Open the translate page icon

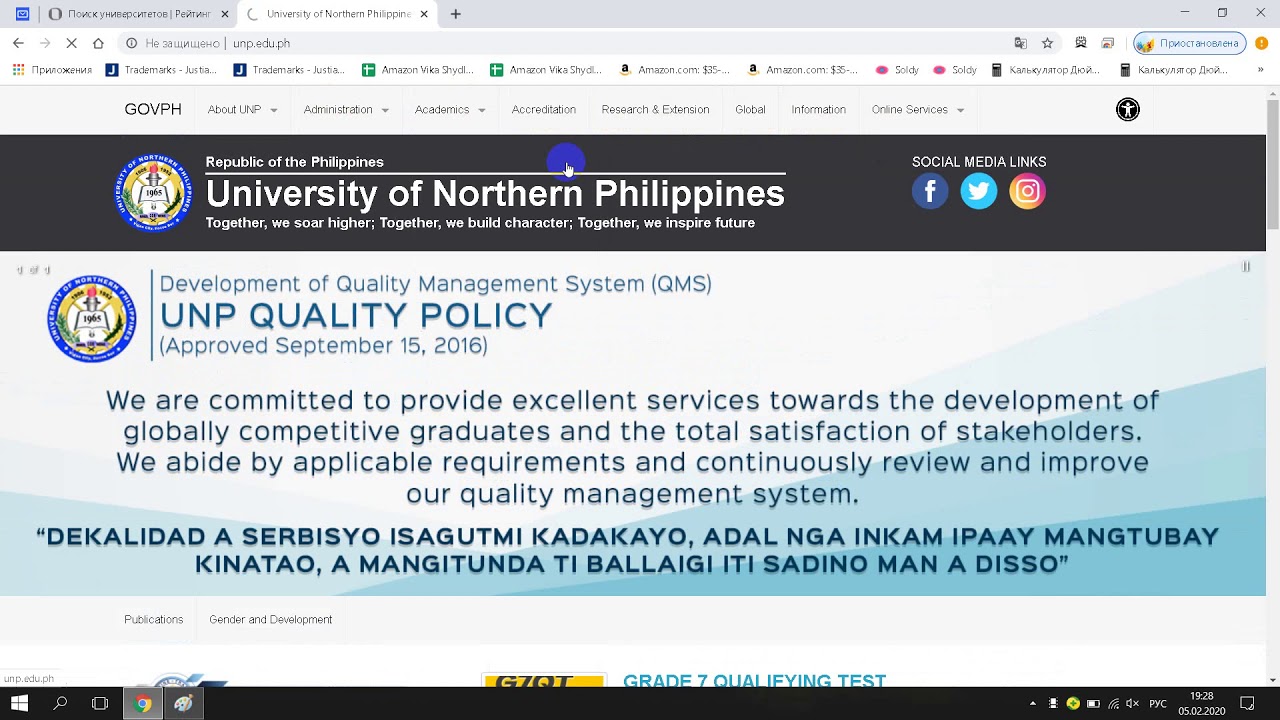[x=1020, y=43]
